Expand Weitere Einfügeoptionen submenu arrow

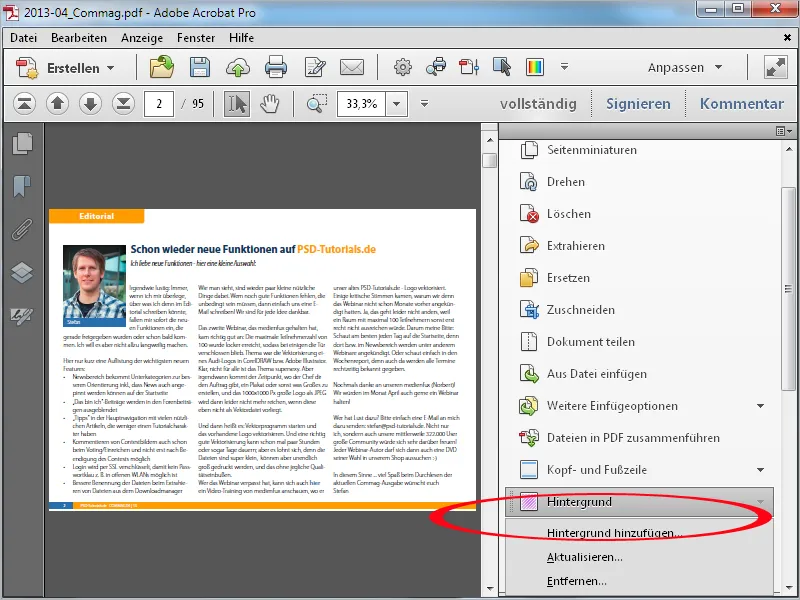[x=760, y=406]
